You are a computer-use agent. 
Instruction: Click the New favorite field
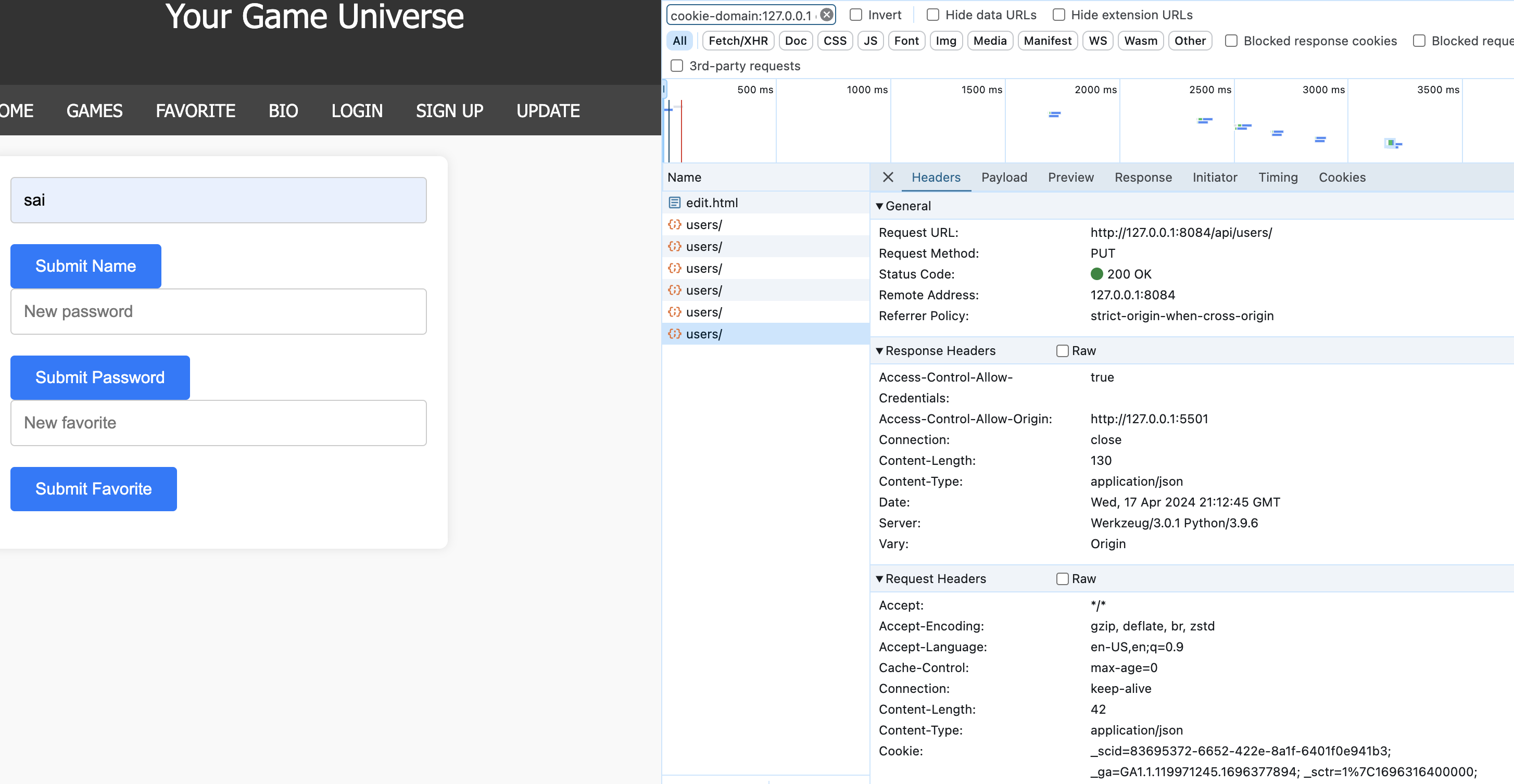coord(219,423)
